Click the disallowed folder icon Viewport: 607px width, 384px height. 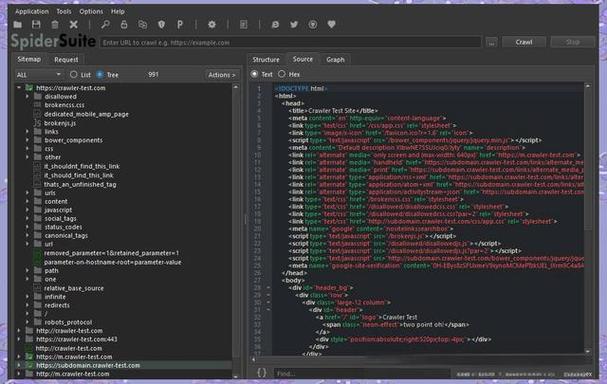coord(38,96)
